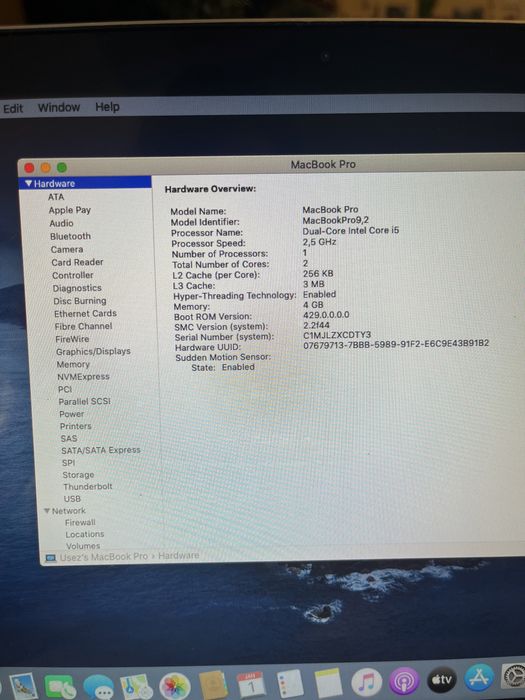
Task: Minimize the MacBook Pro window
Action: 46,168
